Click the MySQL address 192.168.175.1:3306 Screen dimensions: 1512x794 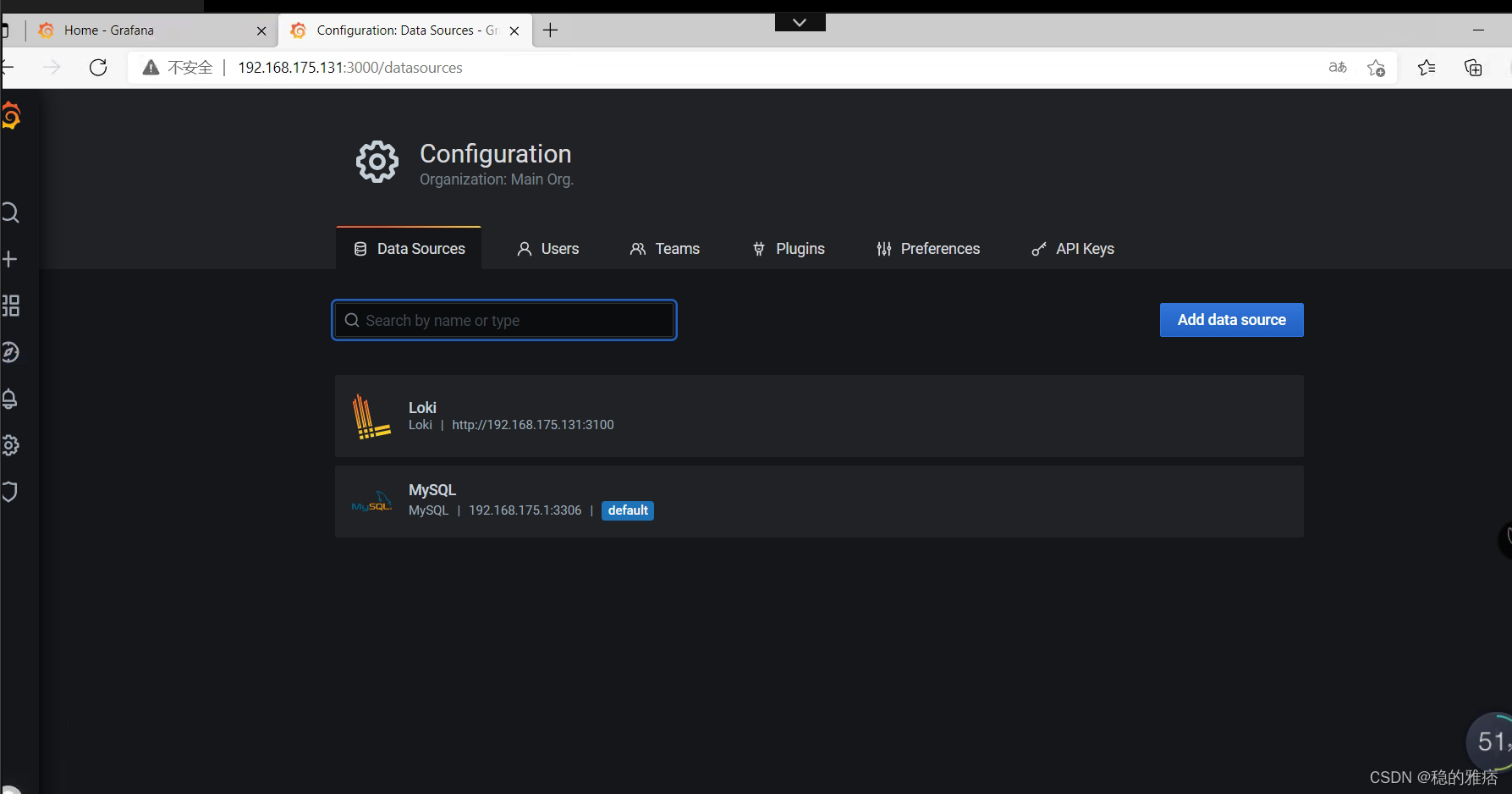(525, 510)
